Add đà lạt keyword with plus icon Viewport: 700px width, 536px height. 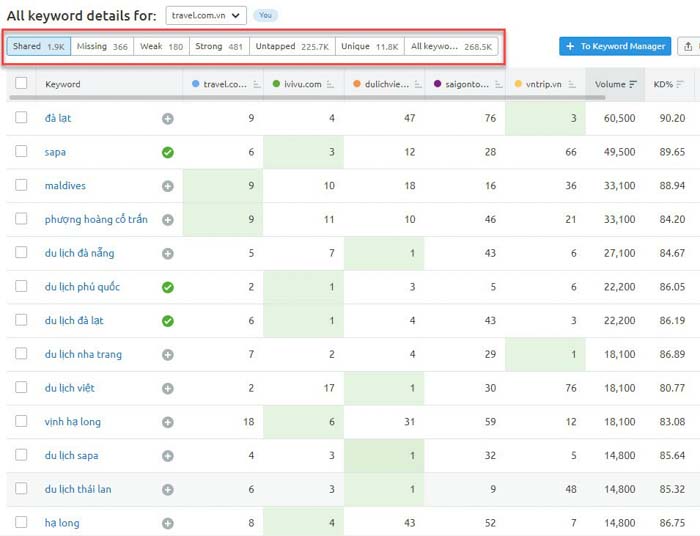tap(168, 119)
